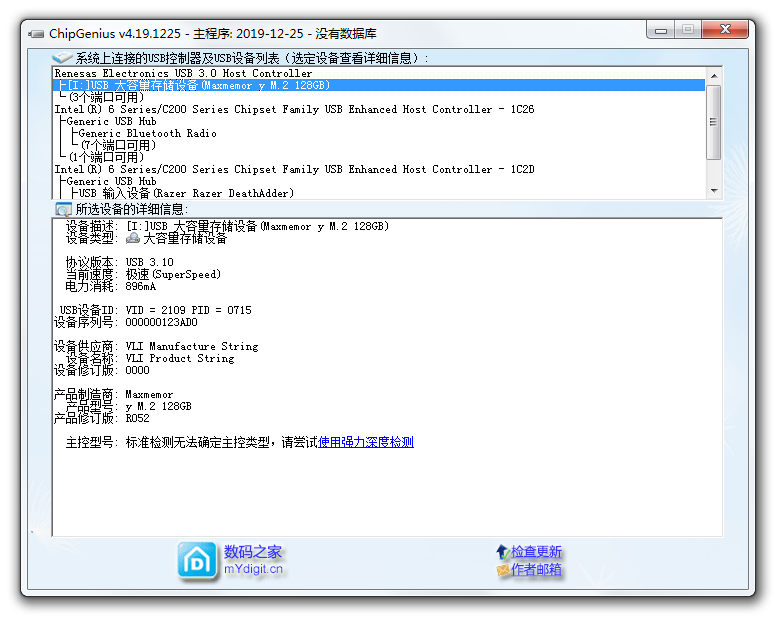The width and height of the screenshot is (775, 618).
Task: Click the check update arrow icon
Action: pos(502,552)
